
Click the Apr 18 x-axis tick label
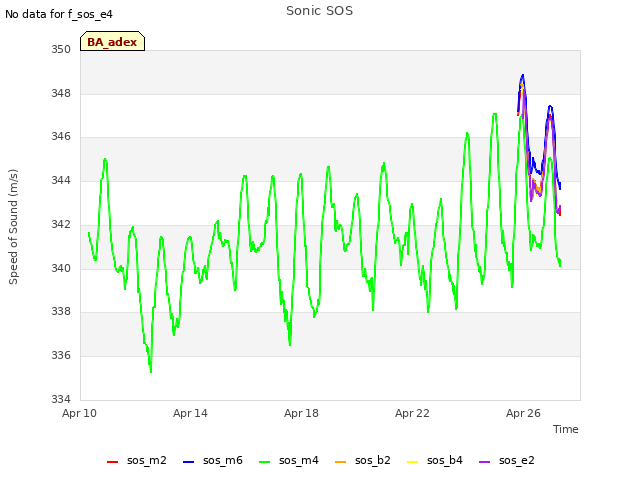pyautogui.click(x=301, y=413)
